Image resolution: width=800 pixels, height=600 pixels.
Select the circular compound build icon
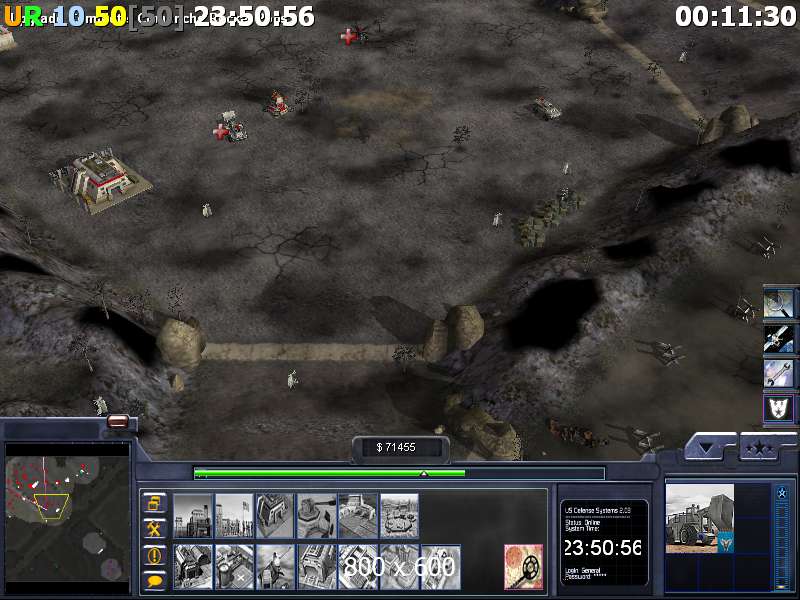(x=399, y=515)
